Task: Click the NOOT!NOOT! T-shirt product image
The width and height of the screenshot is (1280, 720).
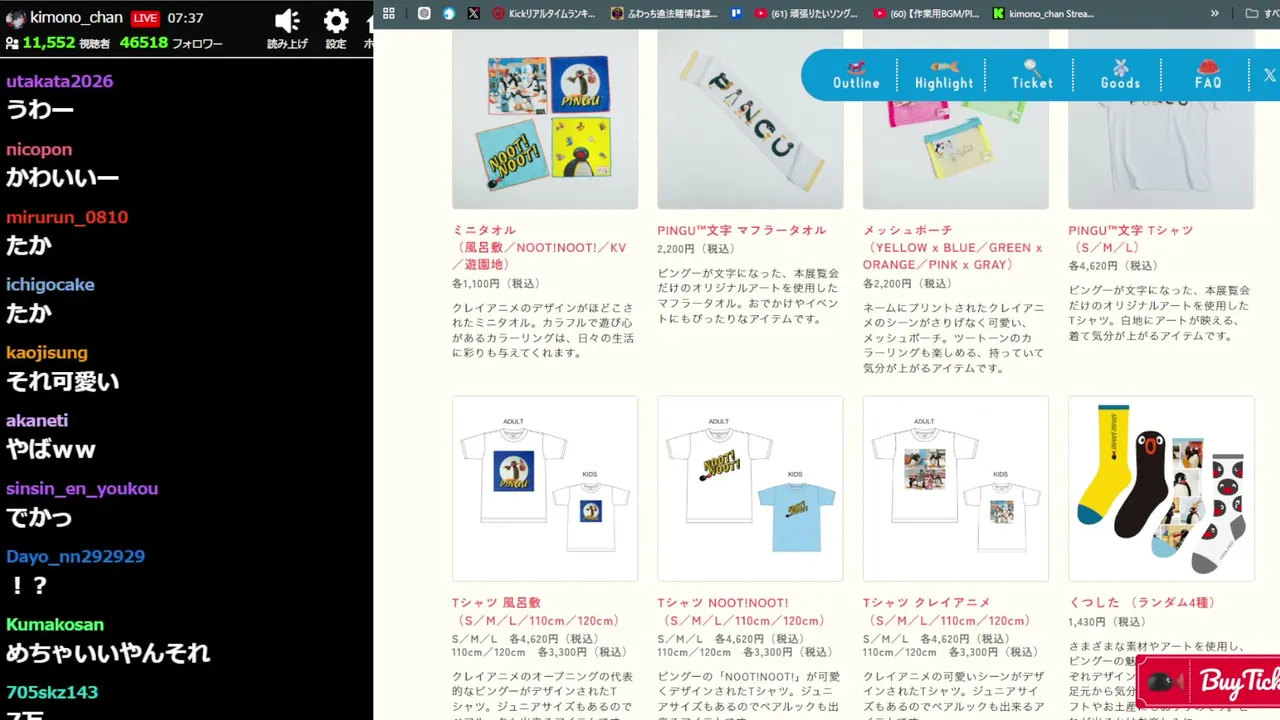Action: 750,488
